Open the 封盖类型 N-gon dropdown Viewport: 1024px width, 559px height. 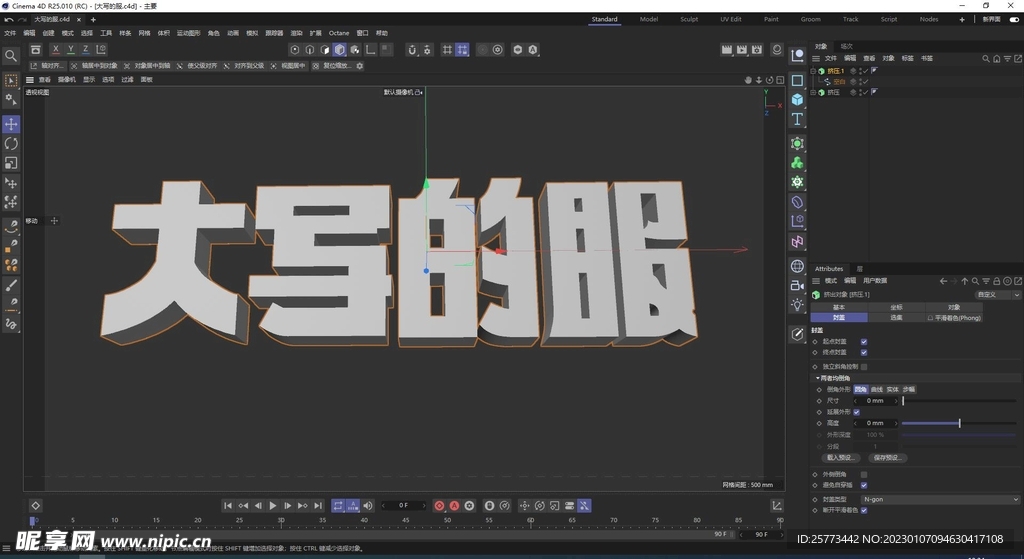(x=939, y=499)
